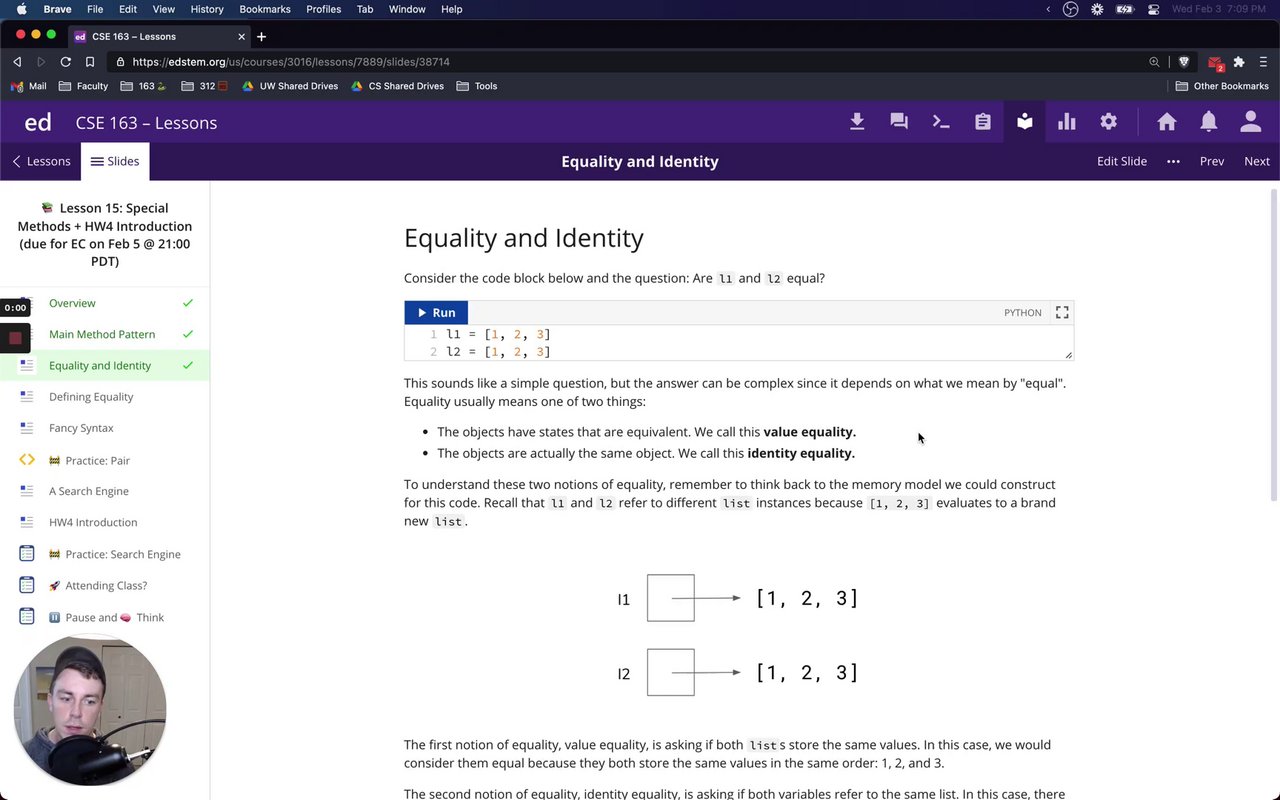Click zoom magnifier icon in address bar
1280x800 pixels.
point(1154,62)
